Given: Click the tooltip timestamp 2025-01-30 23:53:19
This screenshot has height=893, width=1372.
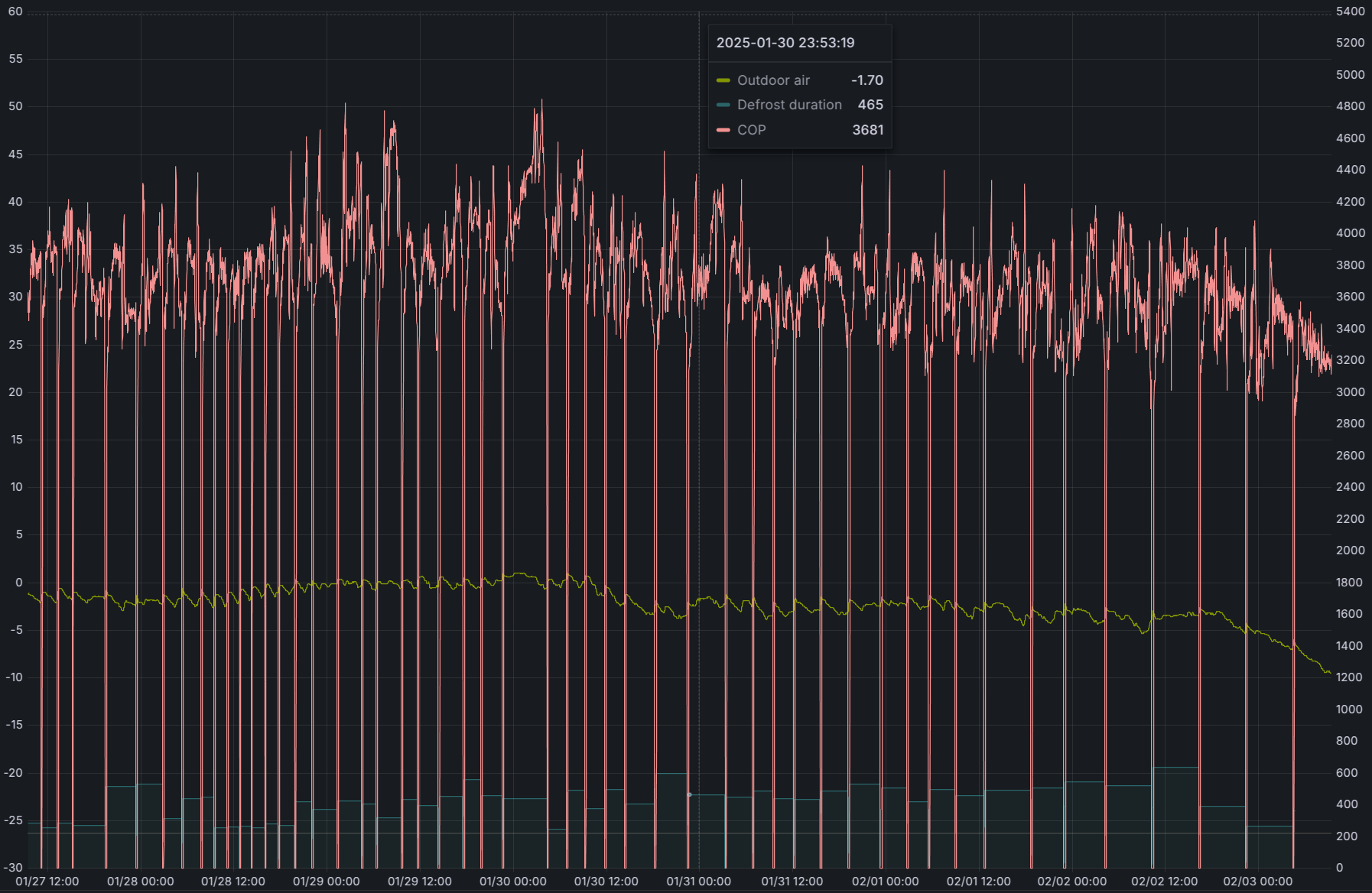Looking at the screenshot, I should pyautogui.click(x=785, y=43).
